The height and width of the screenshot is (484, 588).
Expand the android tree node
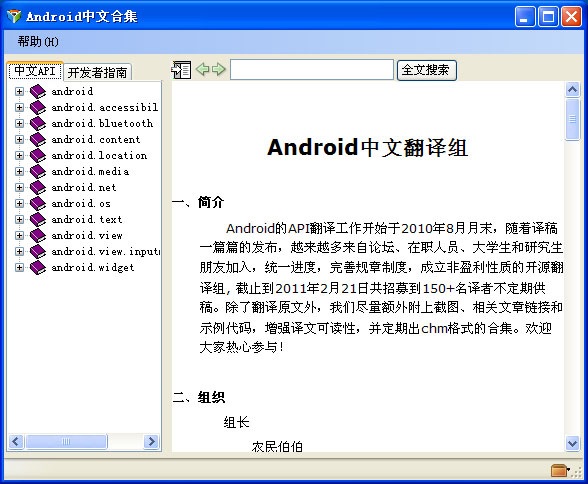pos(19,91)
